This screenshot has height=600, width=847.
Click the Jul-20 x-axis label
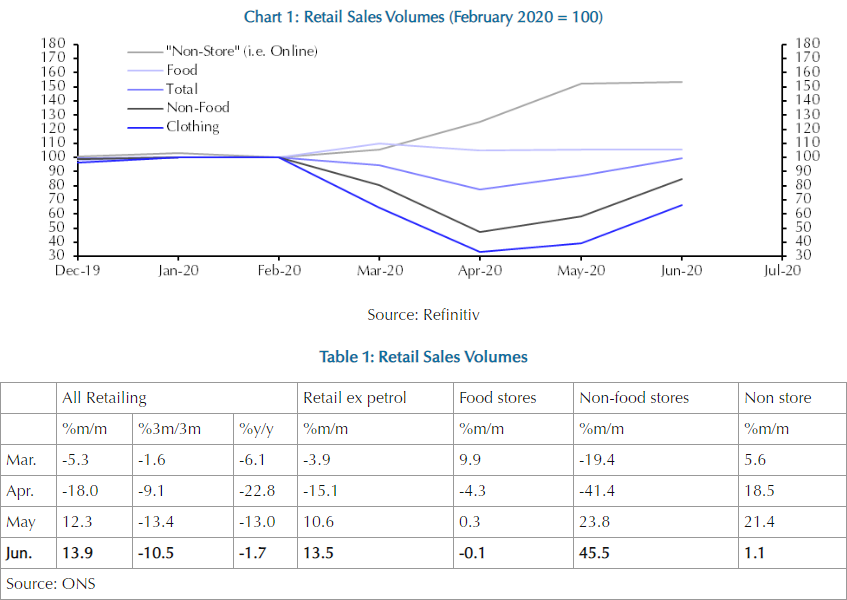click(x=780, y=270)
